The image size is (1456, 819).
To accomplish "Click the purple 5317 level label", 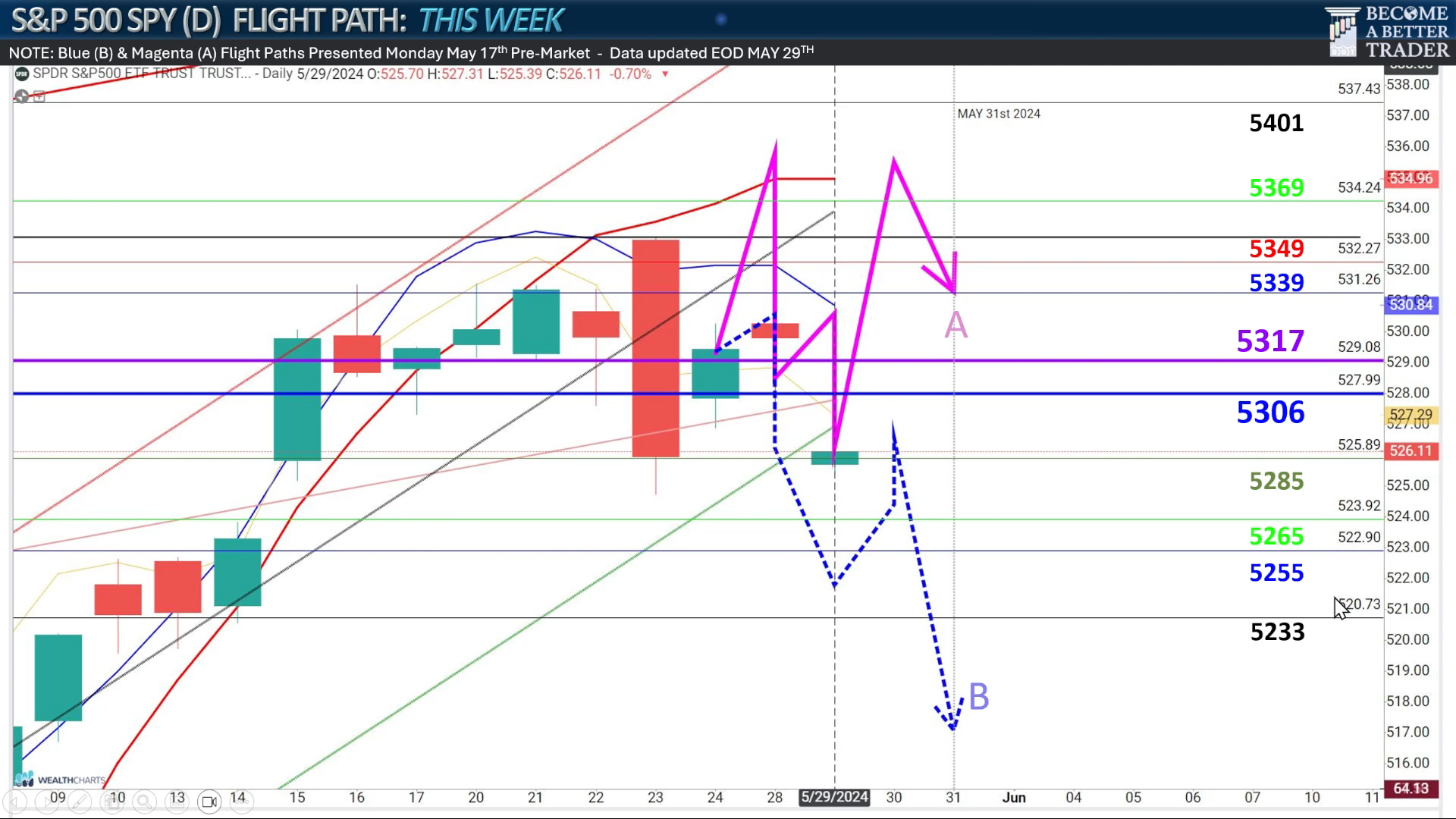I will point(1270,340).
